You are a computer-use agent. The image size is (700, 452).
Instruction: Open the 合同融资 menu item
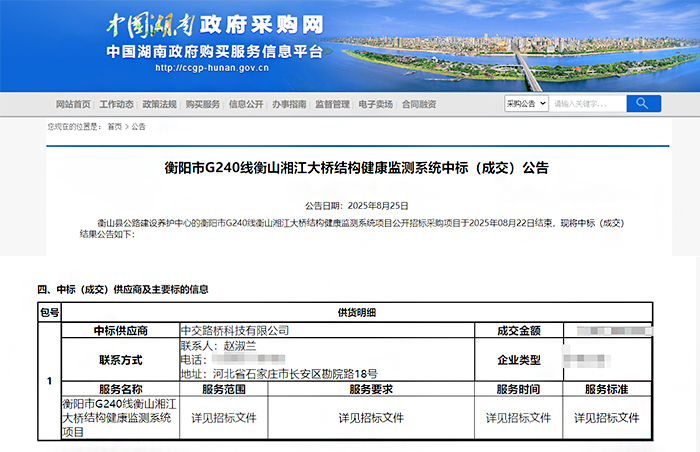click(419, 104)
